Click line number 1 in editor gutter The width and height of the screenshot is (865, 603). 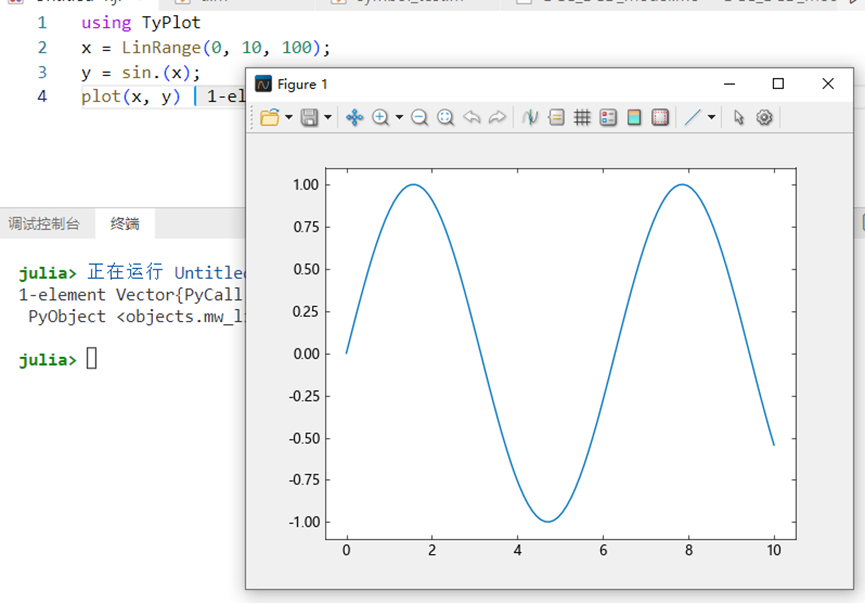click(42, 23)
